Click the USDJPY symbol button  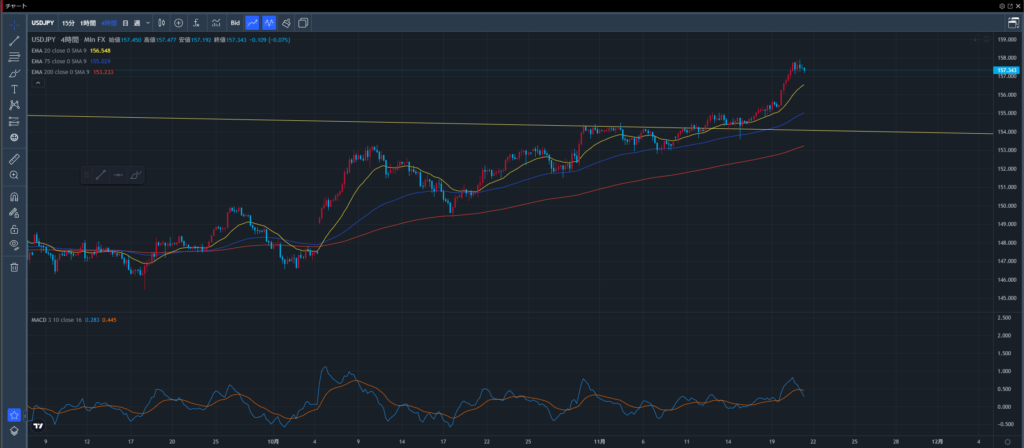click(41, 22)
